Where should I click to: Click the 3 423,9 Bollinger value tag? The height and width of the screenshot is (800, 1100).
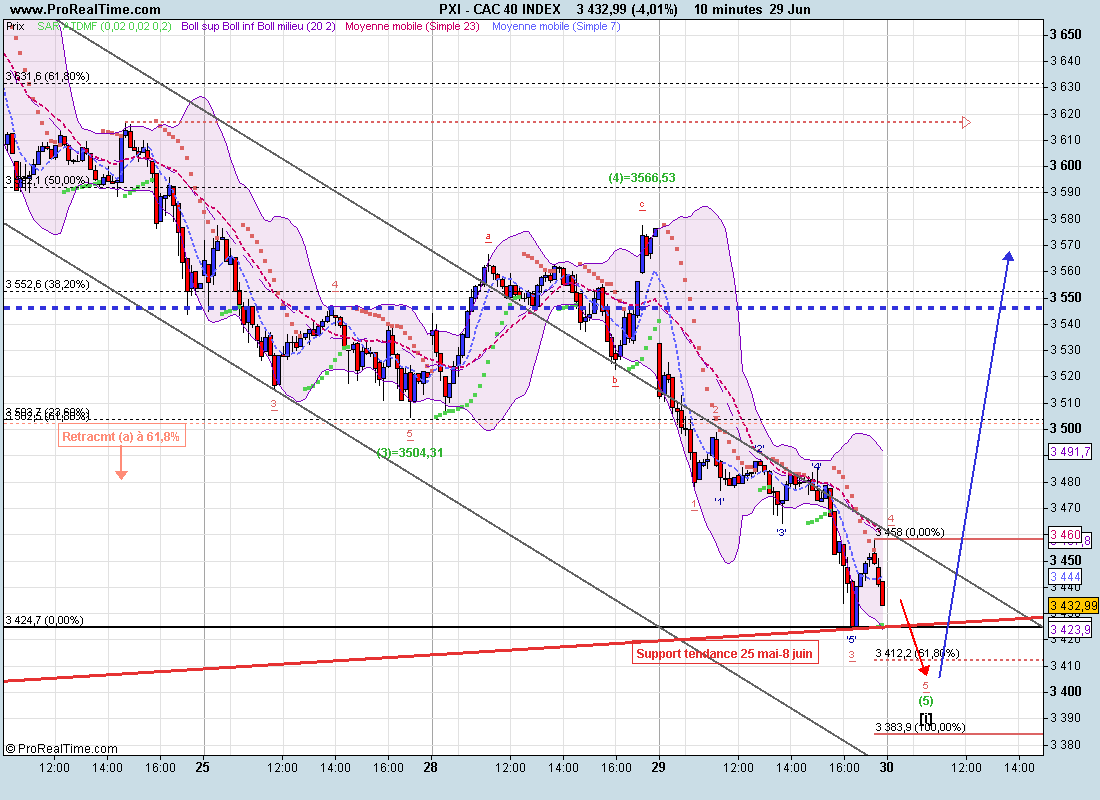pos(1071,629)
